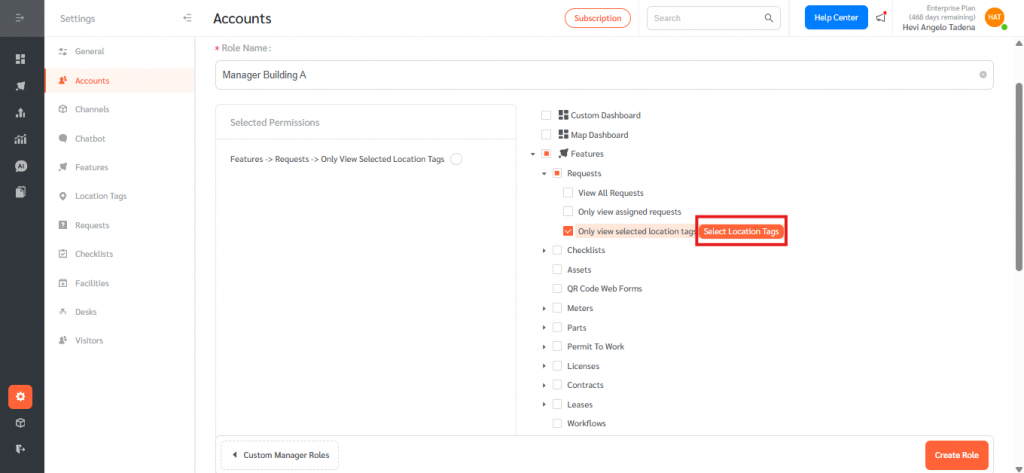Clear the Role Name field icon

(x=982, y=74)
